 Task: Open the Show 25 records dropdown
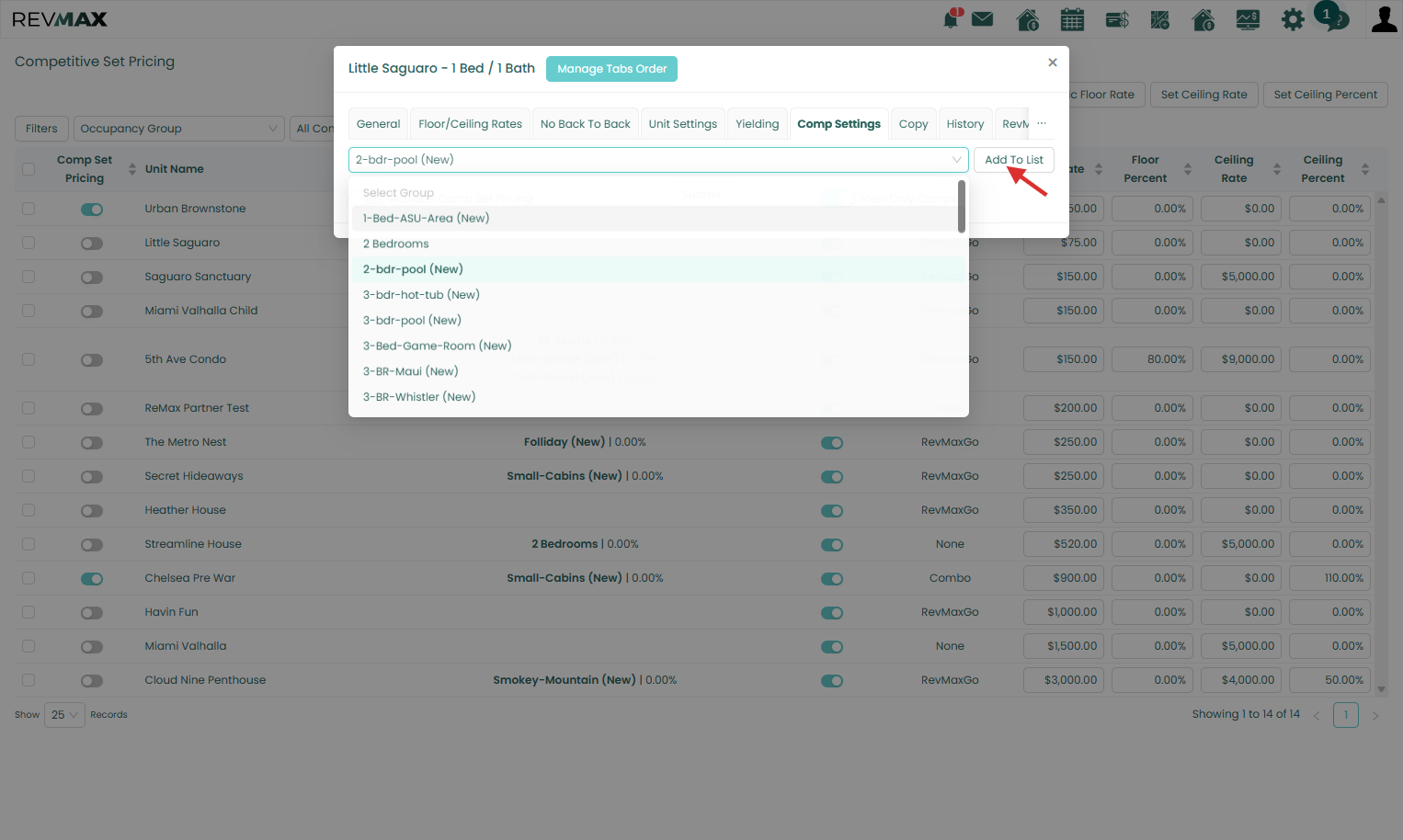click(64, 715)
